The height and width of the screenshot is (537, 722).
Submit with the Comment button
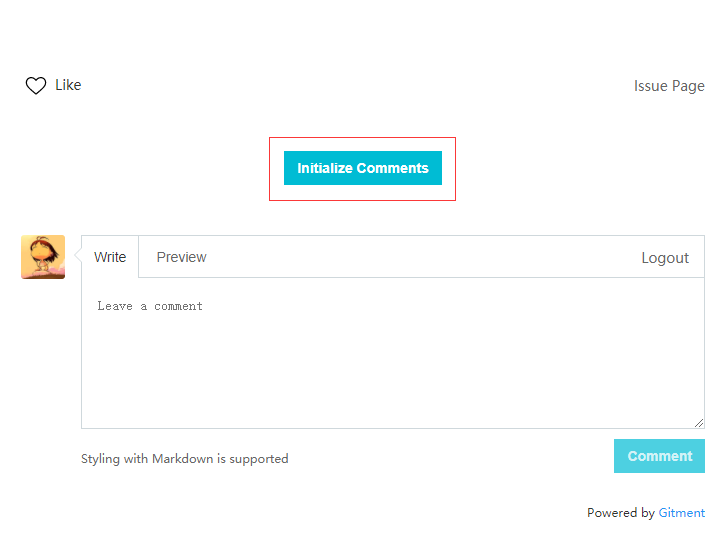tap(659, 456)
